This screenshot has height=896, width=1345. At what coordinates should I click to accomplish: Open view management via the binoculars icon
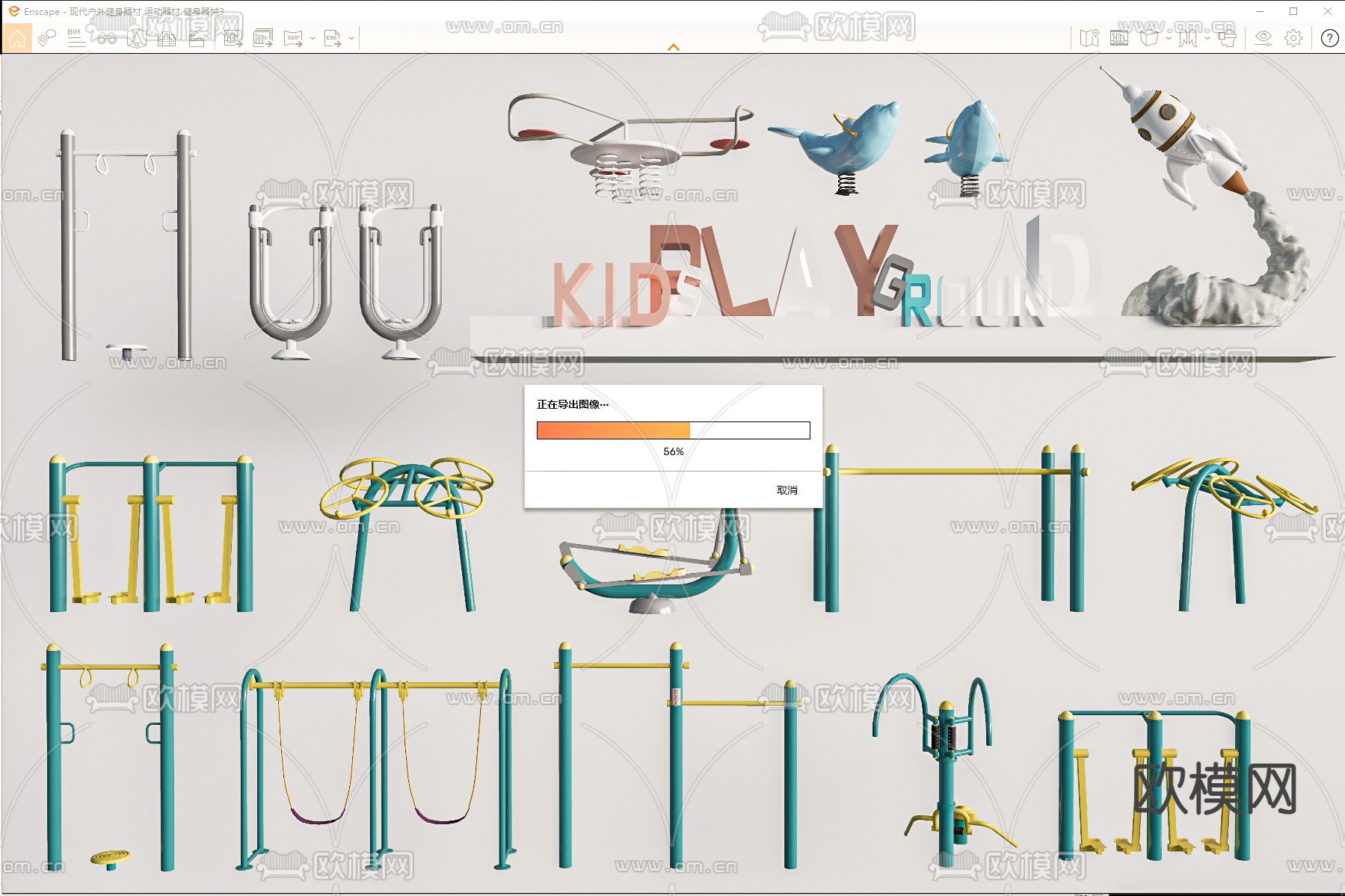click(106, 38)
